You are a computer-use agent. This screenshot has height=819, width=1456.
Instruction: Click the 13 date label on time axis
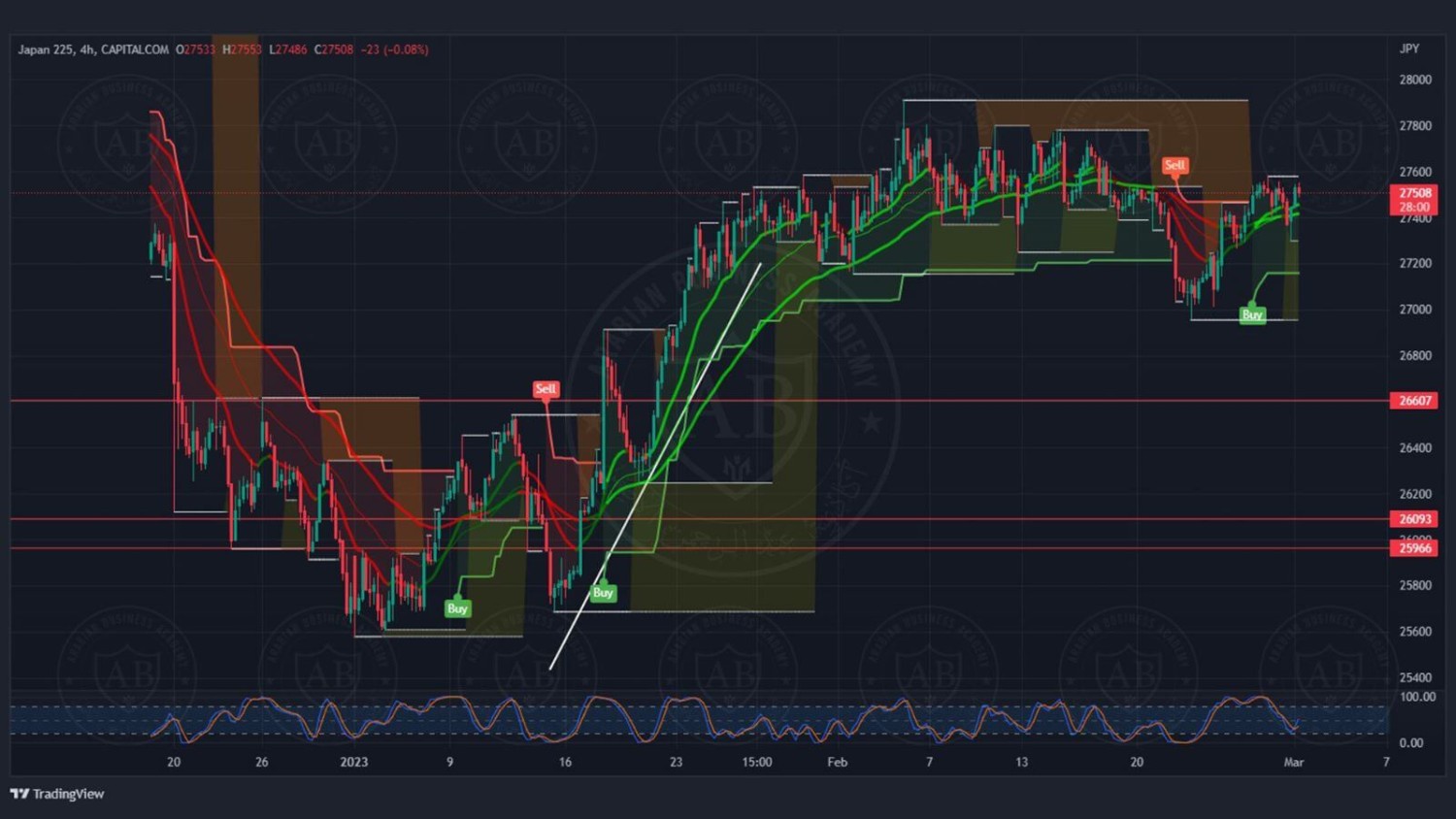pyautogui.click(x=1021, y=762)
